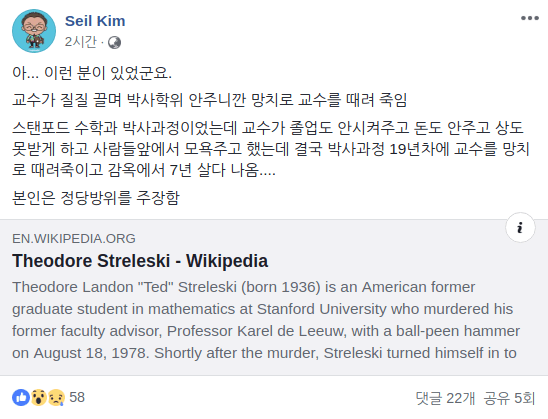Image resolution: width=548 pixels, height=419 pixels.
Task: Click the Wikipedia article description preview text
Action: click(266, 320)
